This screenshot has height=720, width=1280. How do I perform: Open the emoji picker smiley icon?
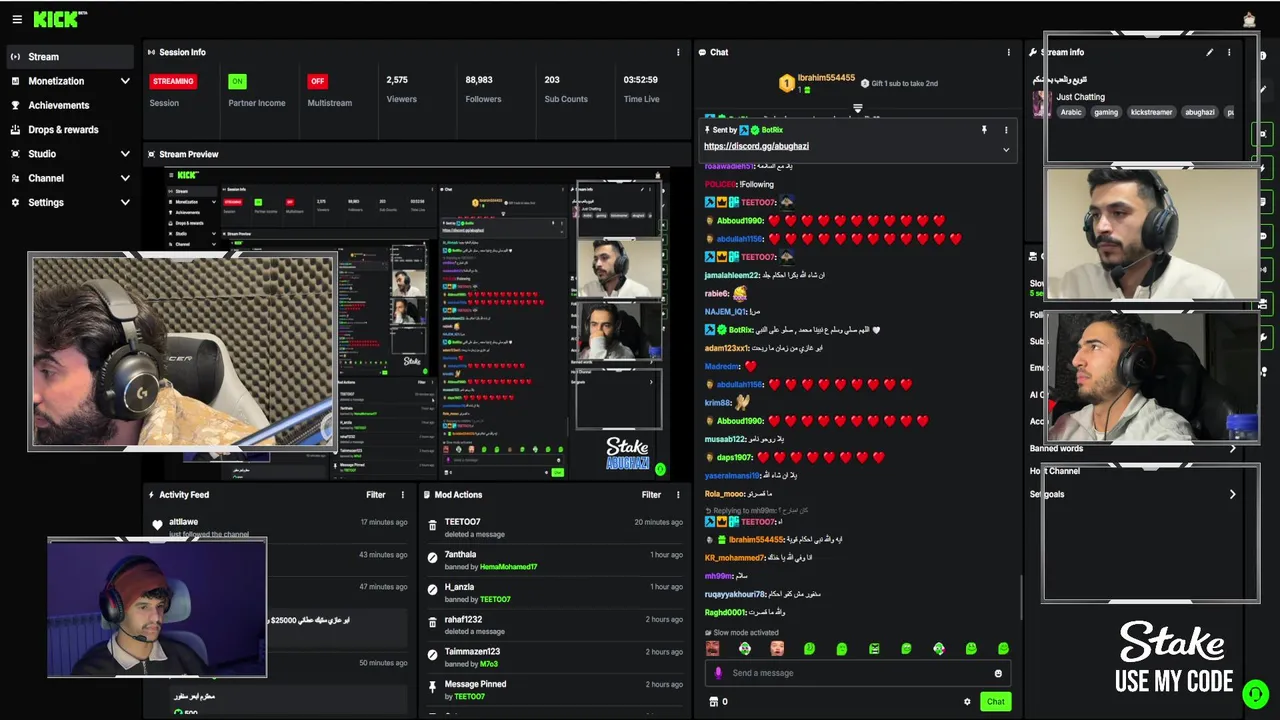998,673
